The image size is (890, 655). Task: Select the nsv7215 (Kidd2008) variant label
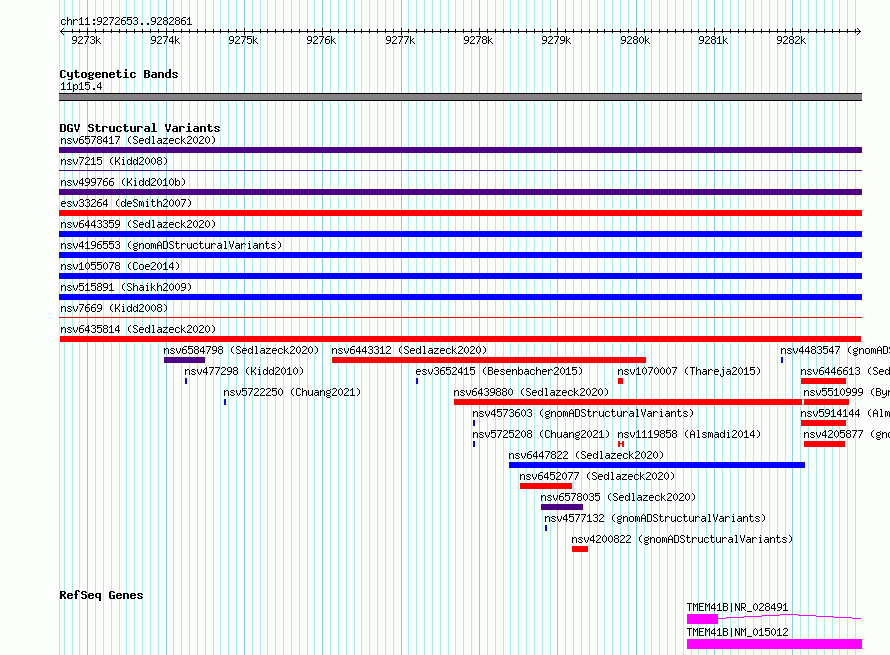point(114,161)
